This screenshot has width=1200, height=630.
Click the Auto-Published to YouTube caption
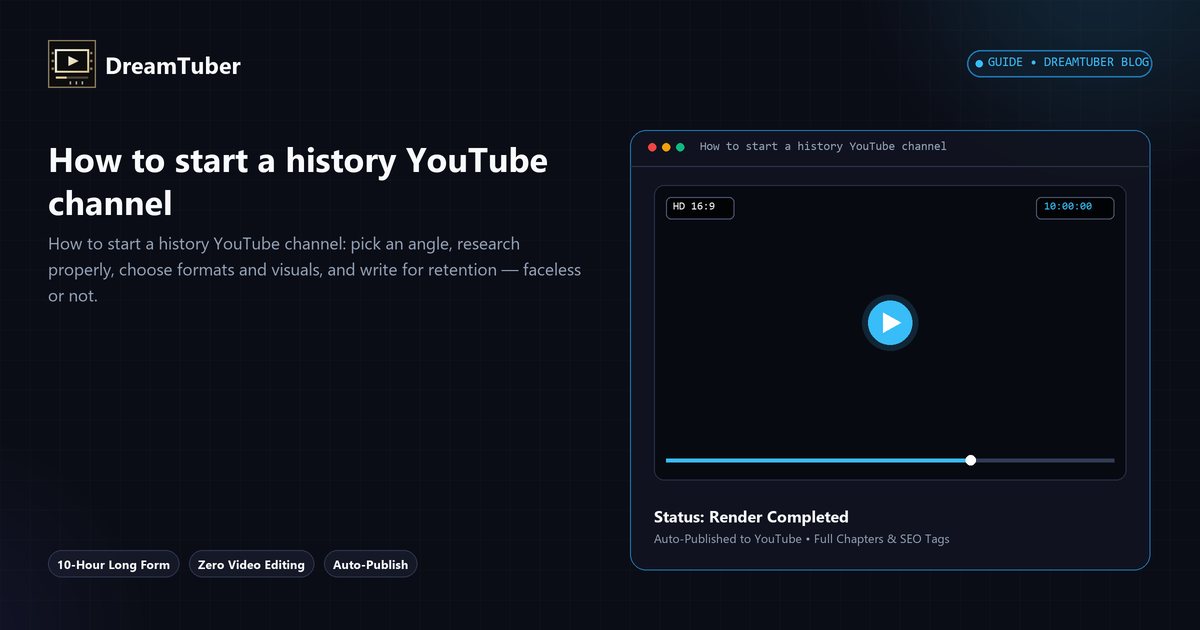tap(802, 539)
